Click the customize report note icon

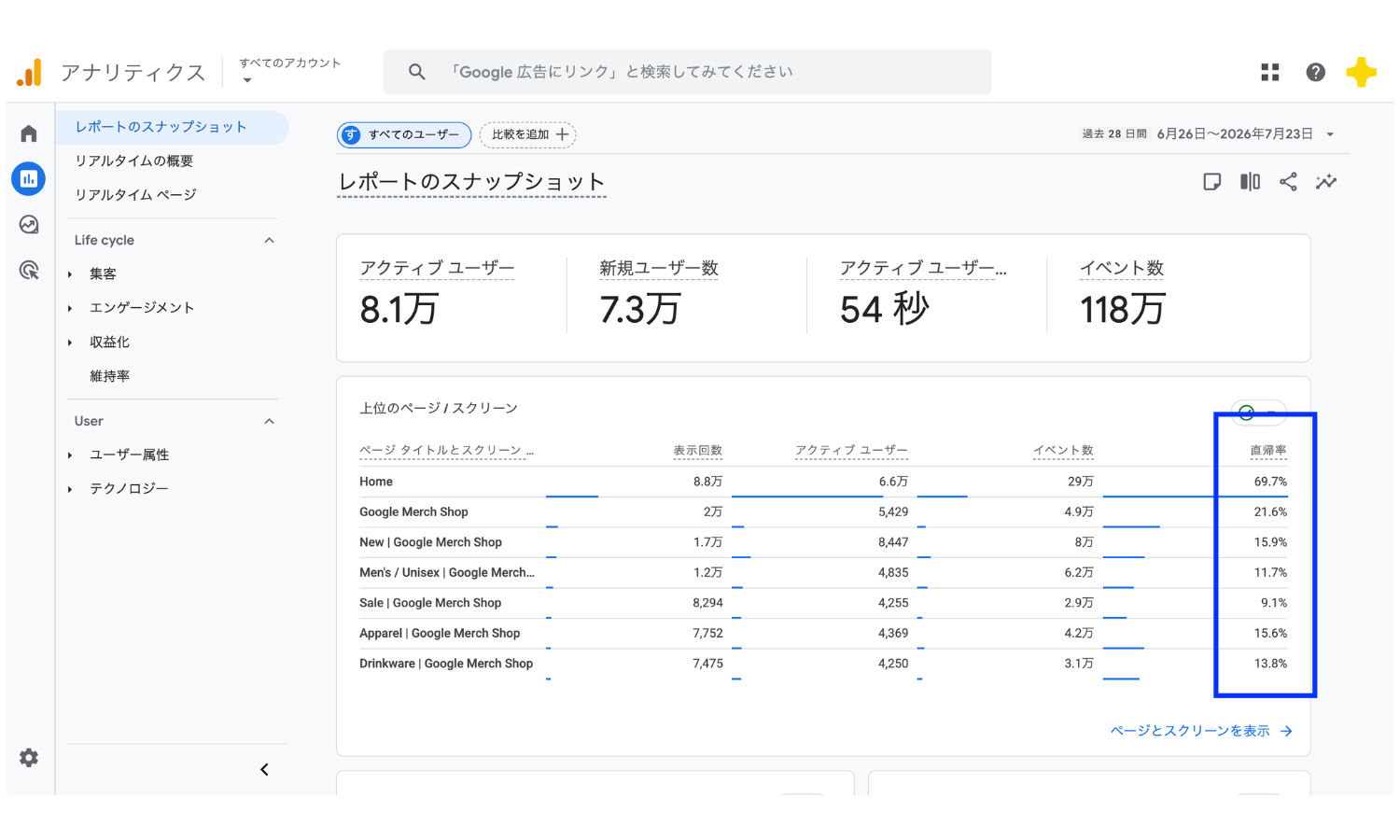tap(1212, 182)
